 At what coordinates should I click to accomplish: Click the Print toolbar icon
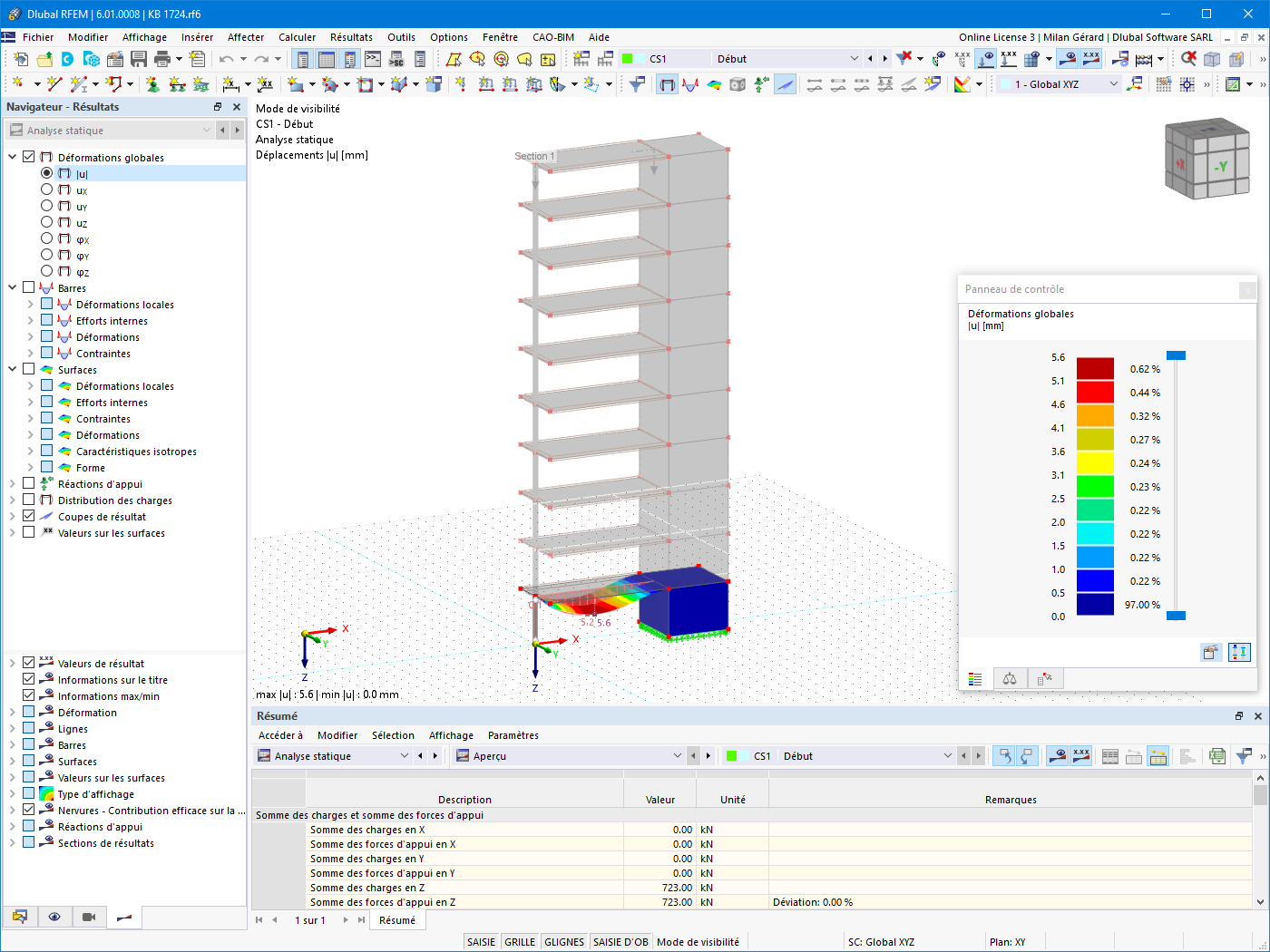tap(162, 59)
